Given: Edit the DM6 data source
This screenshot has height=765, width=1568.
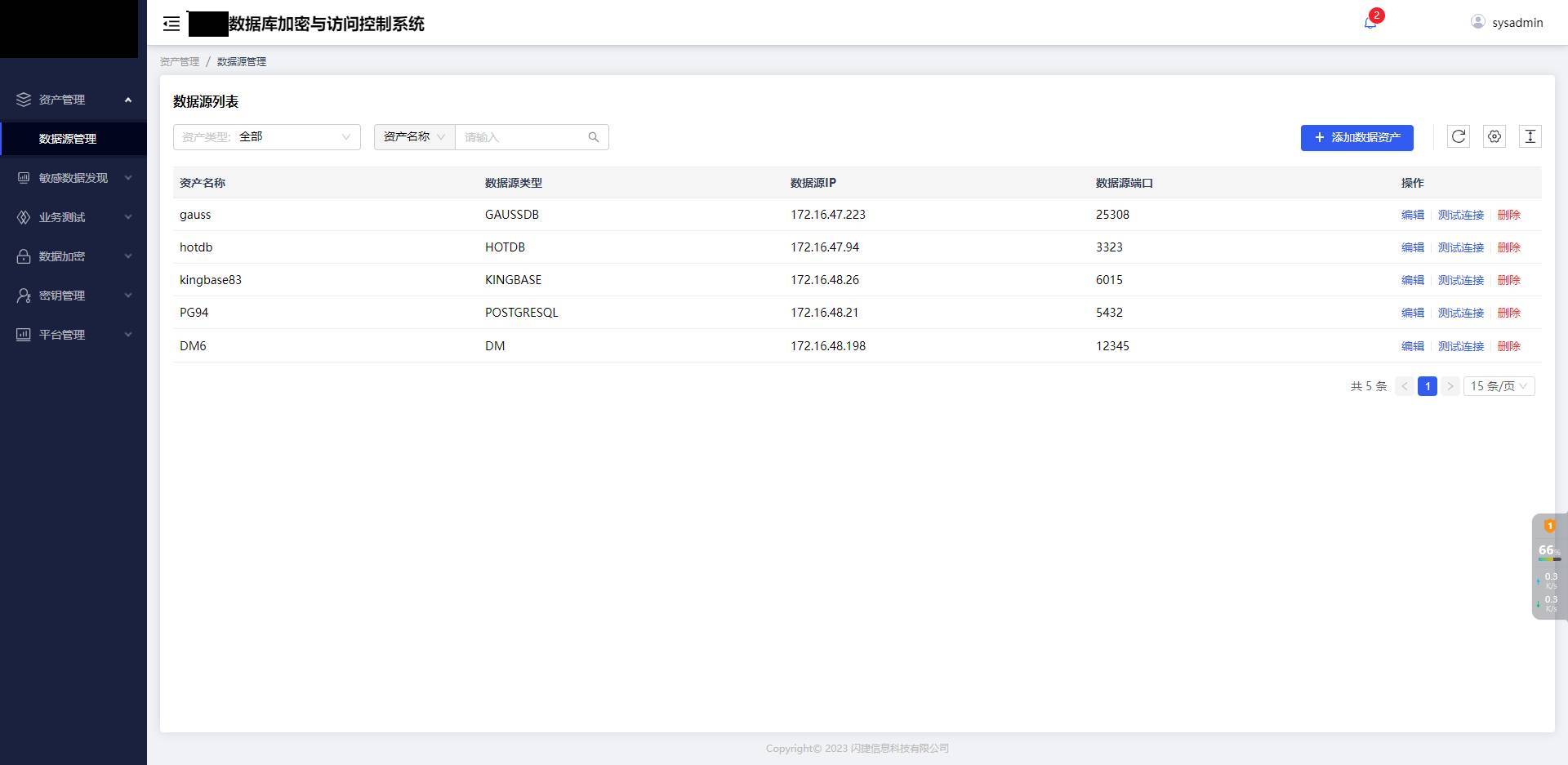Looking at the screenshot, I should pos(1413,346).
